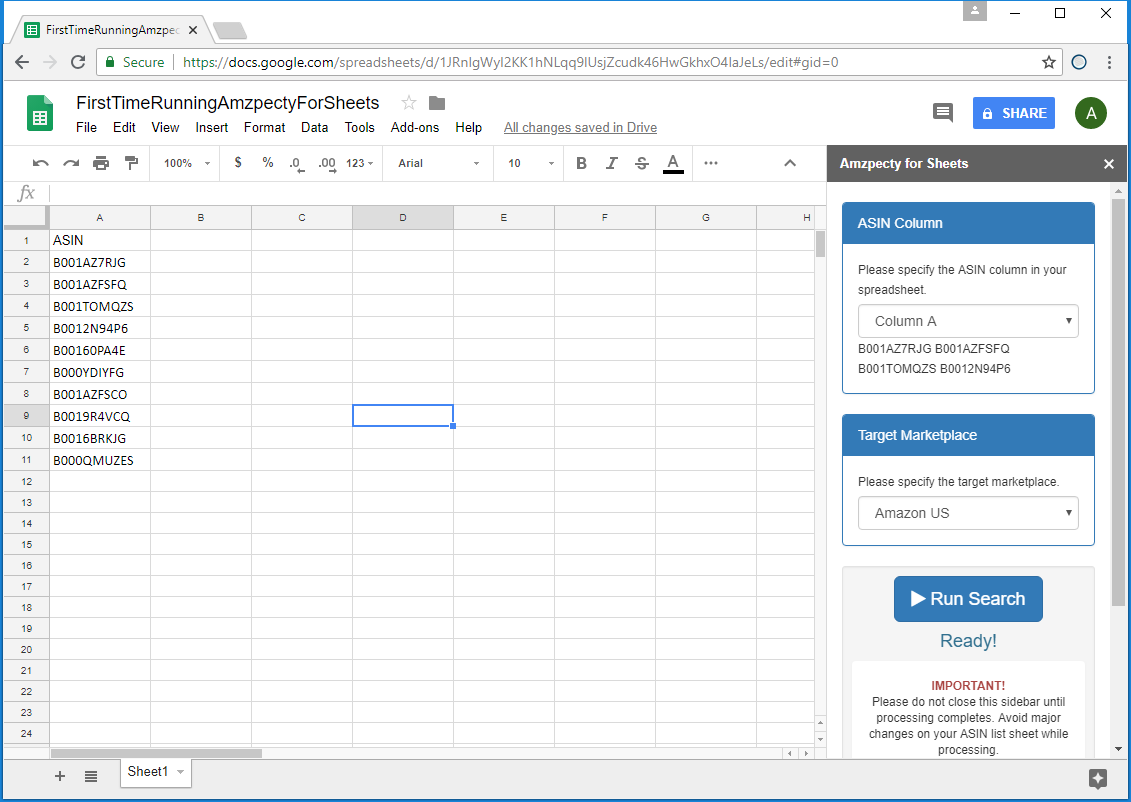This screenshot has width=1131, height=802.
Task: Select the ASIN header cell A1
Action: tap(100, 240)
